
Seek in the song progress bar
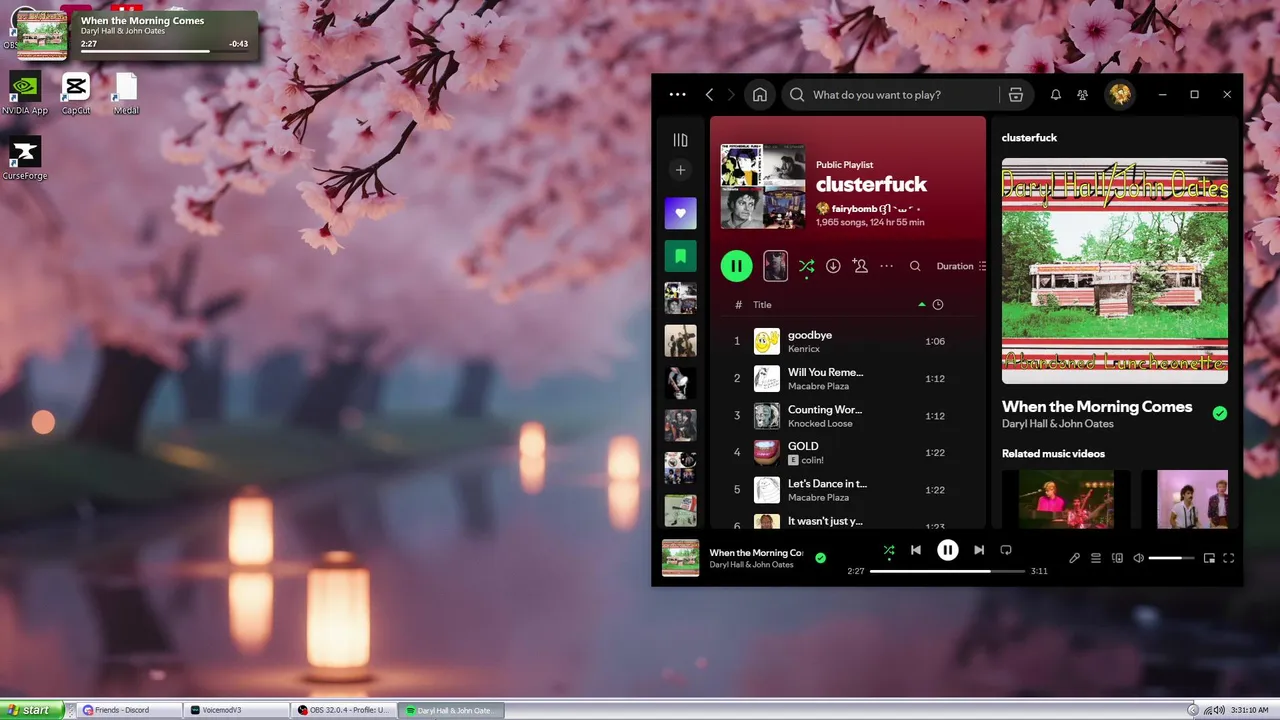pyautogui.click(x=947, y=571)
